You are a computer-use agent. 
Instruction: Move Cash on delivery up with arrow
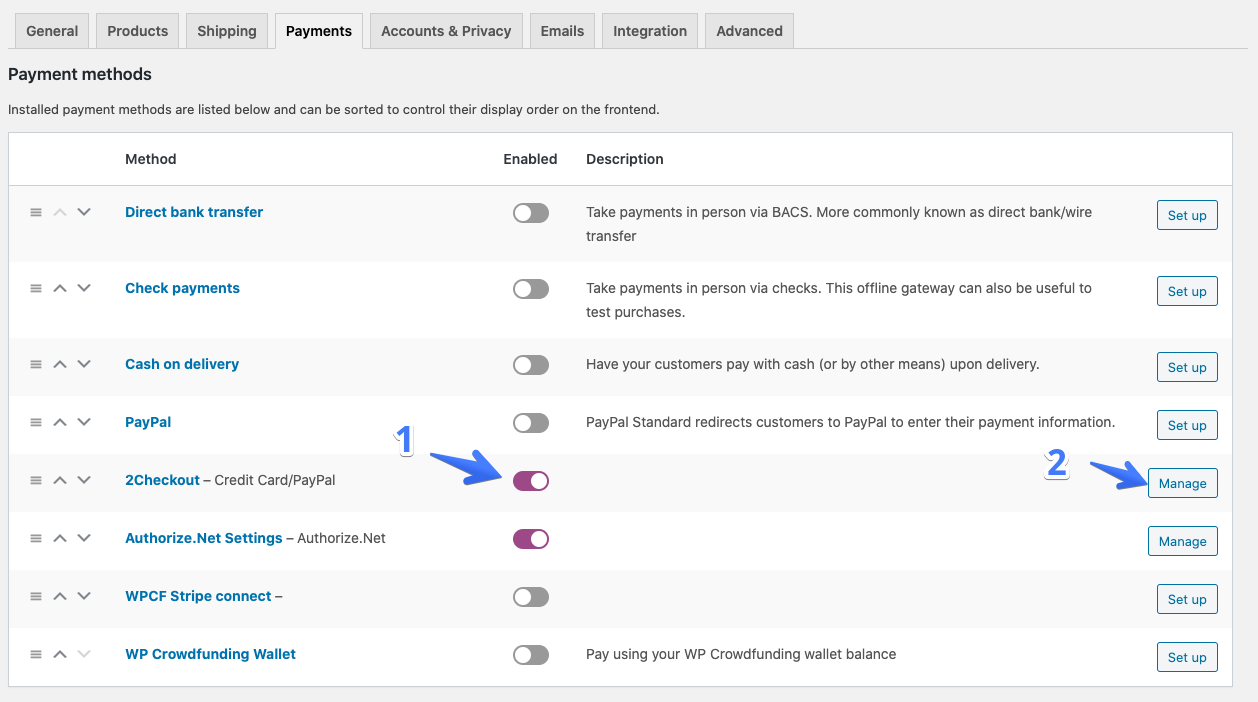click(x=60, y=365)
